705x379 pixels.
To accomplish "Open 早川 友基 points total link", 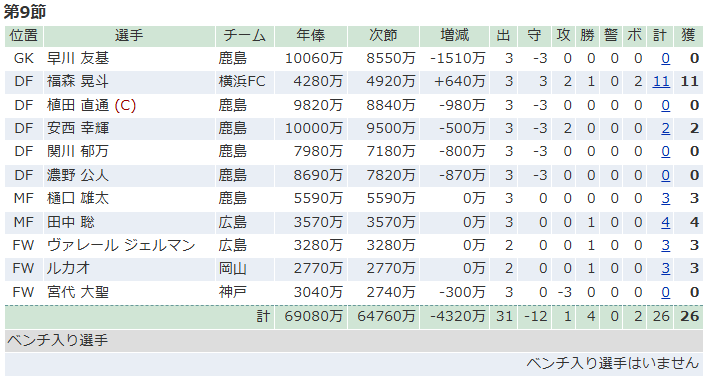I will (665, 58).
